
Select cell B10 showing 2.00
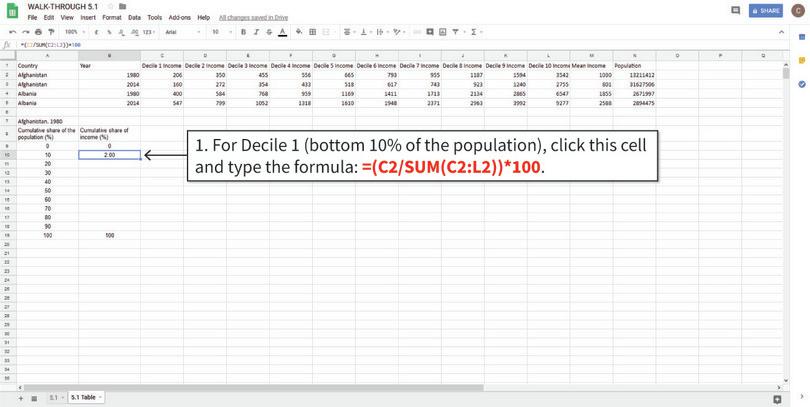(x=110, y=154)
